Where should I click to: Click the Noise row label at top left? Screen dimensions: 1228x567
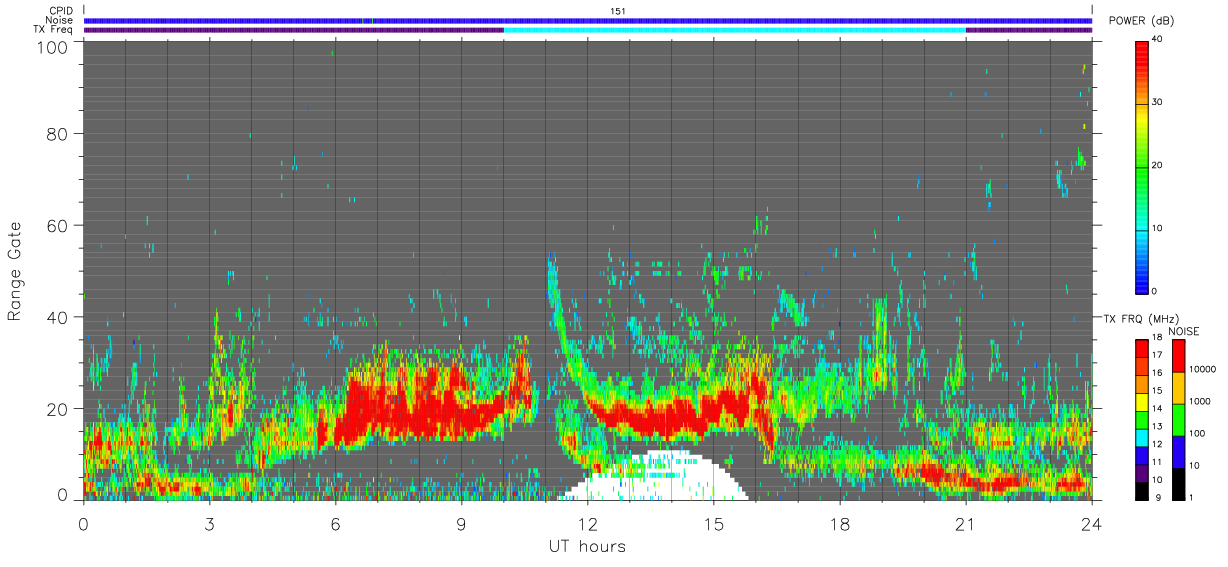(x=59, y=20)
